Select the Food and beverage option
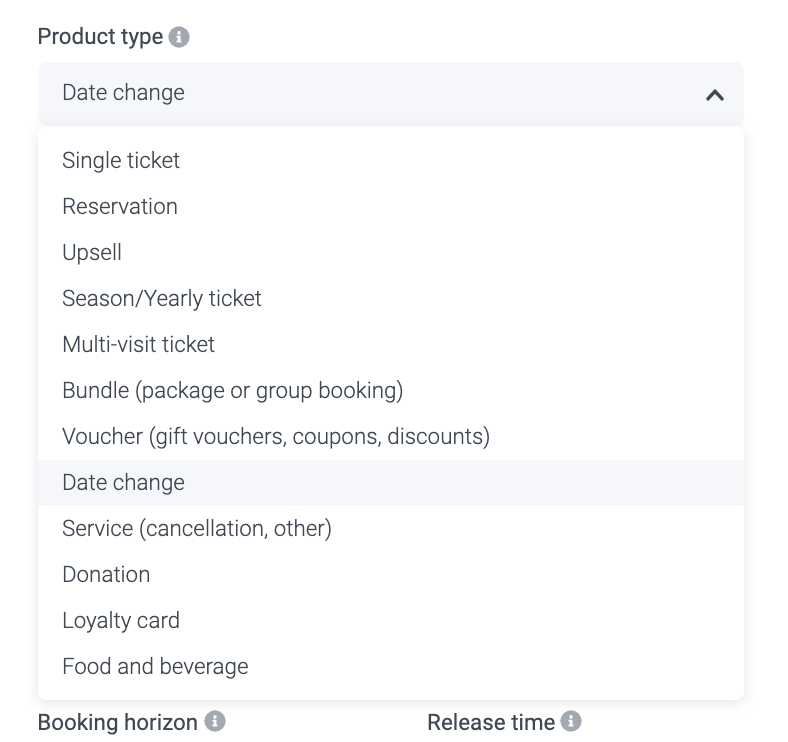Screen dimensions: 788x742 tap(155, 666)
